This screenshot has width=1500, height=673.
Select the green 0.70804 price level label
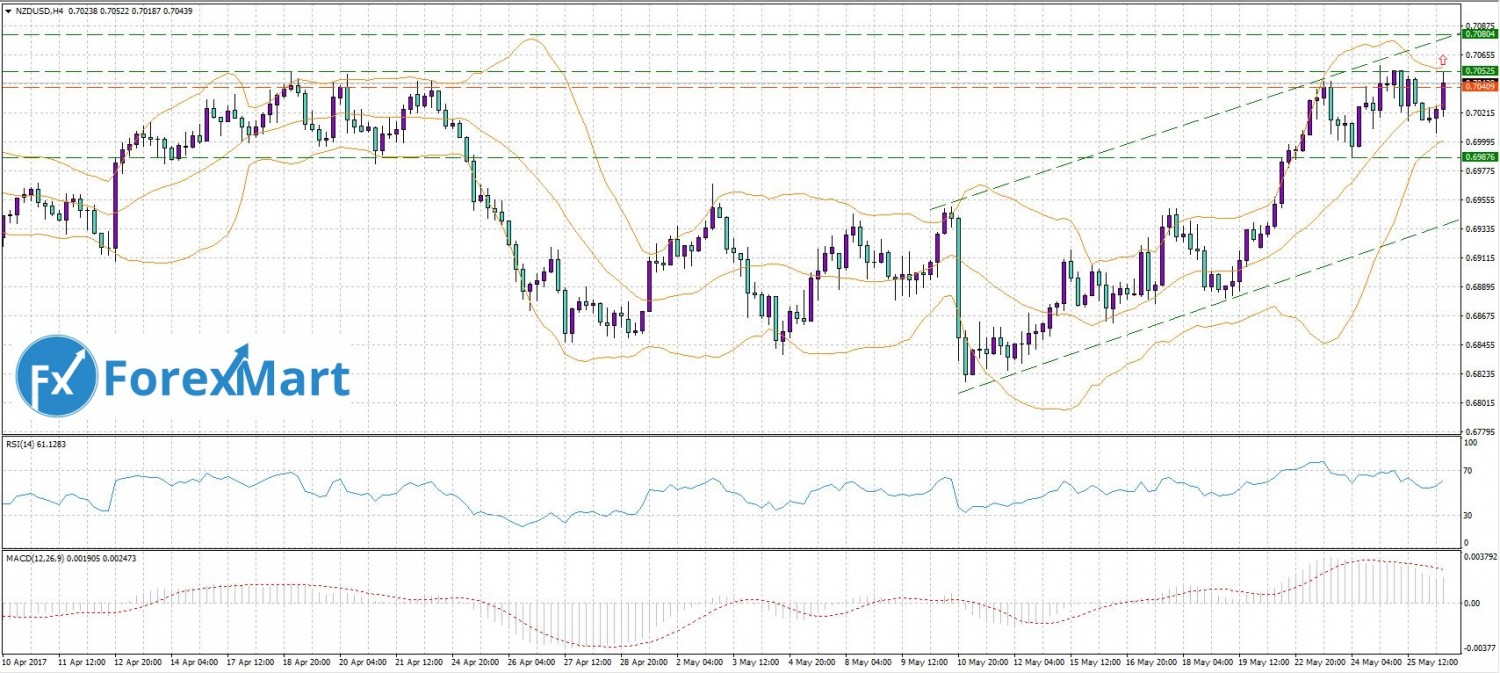click(1479, 34)
